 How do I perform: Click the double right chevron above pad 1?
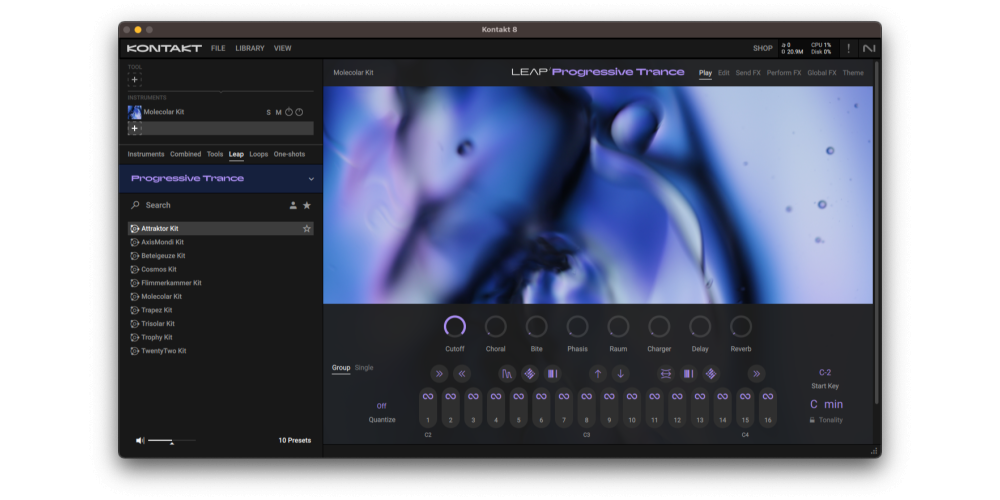pyautogui.click(x=439, y=374)
